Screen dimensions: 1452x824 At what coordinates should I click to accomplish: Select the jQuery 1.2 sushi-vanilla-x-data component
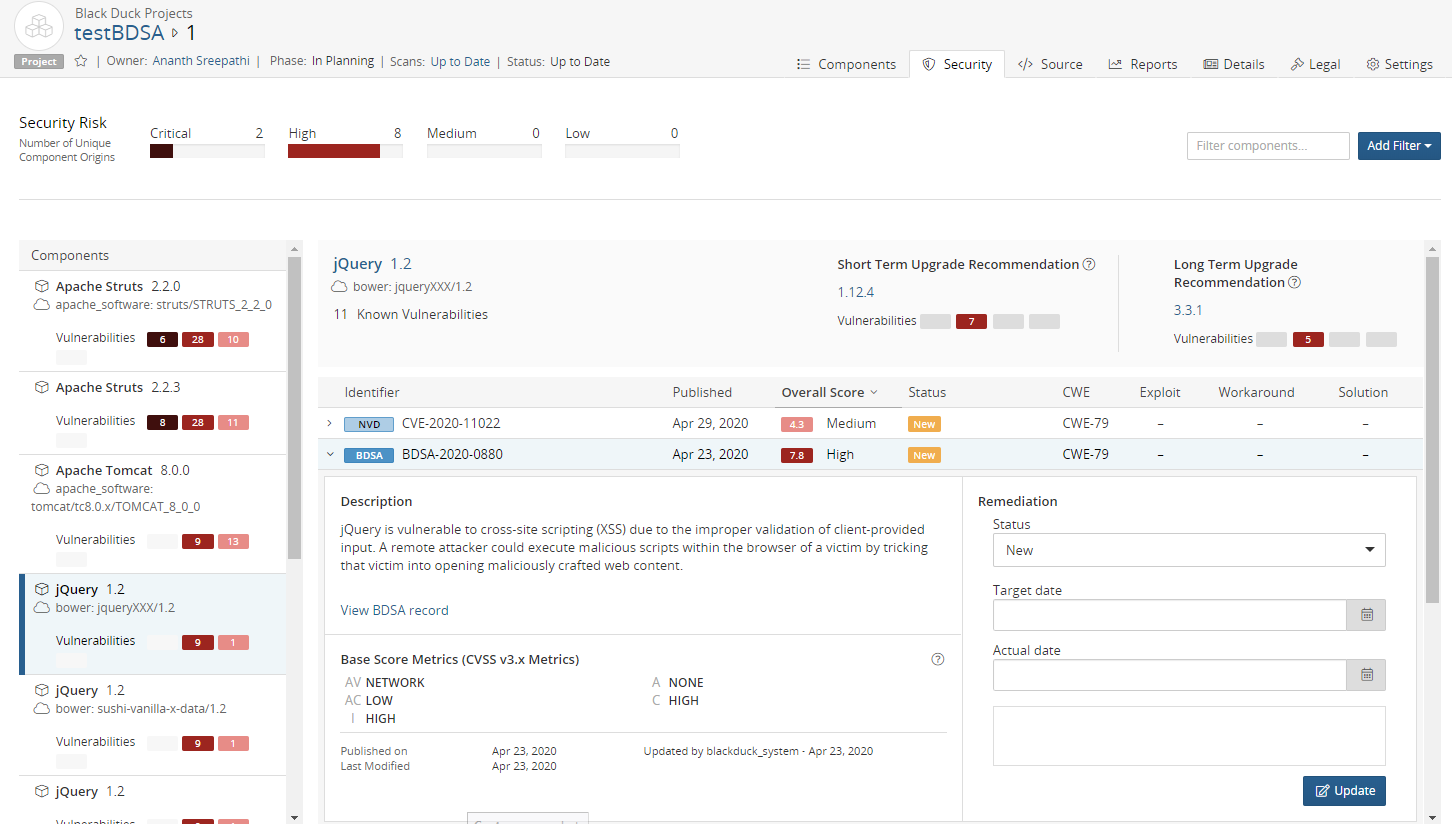tap(153, 725)
